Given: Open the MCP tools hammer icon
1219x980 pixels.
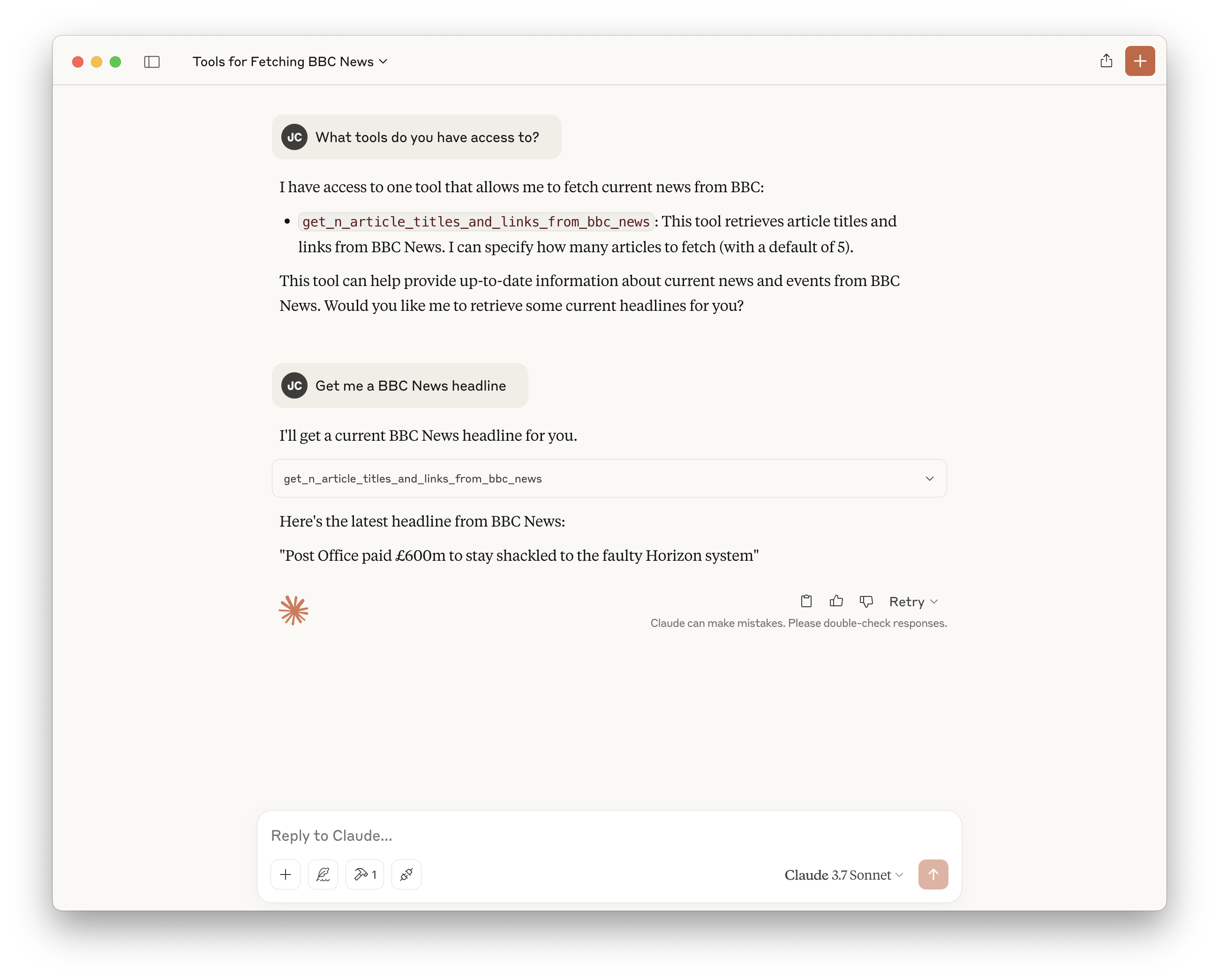Looking at the screenshot, I should [365, 874].
